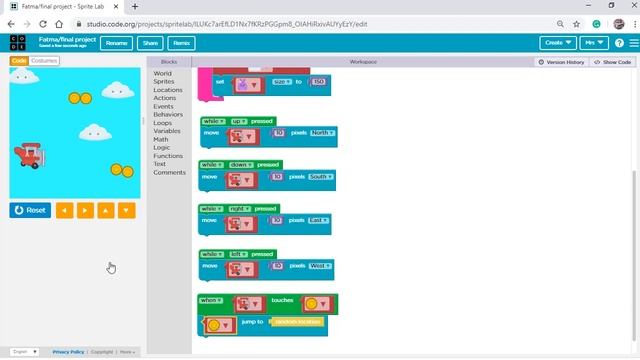Screen dimensions: 640x360
Task: Open the help question mark icon
Action: (x=619, y=43)
